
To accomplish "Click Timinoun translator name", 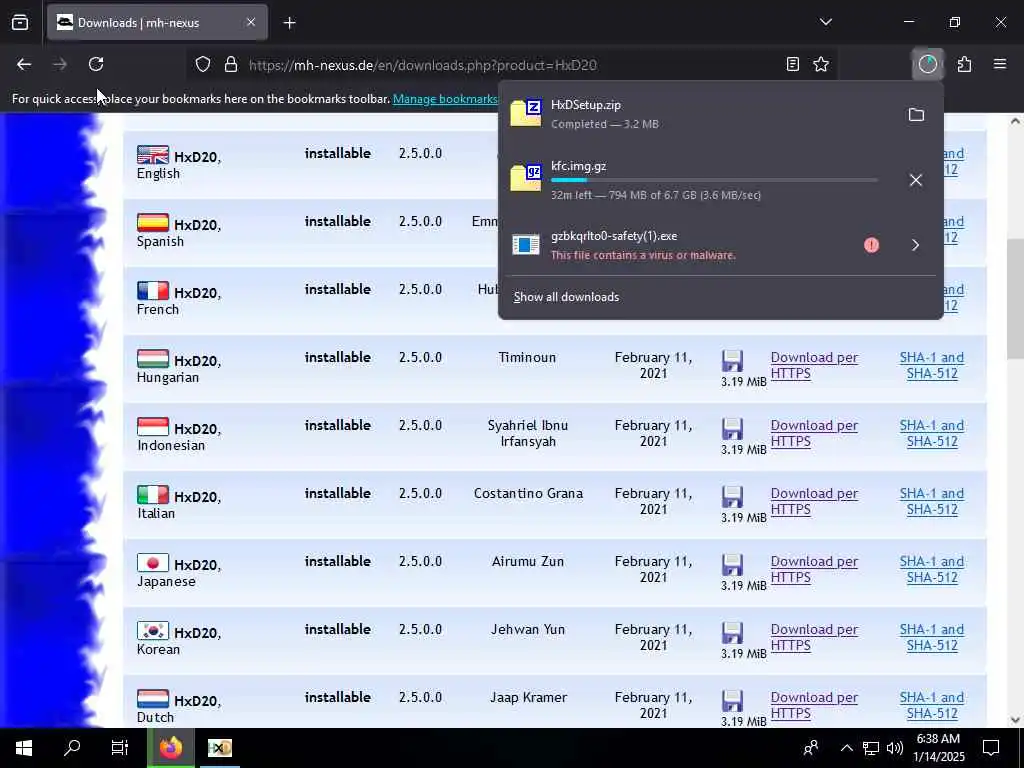I will pos(528,357).
